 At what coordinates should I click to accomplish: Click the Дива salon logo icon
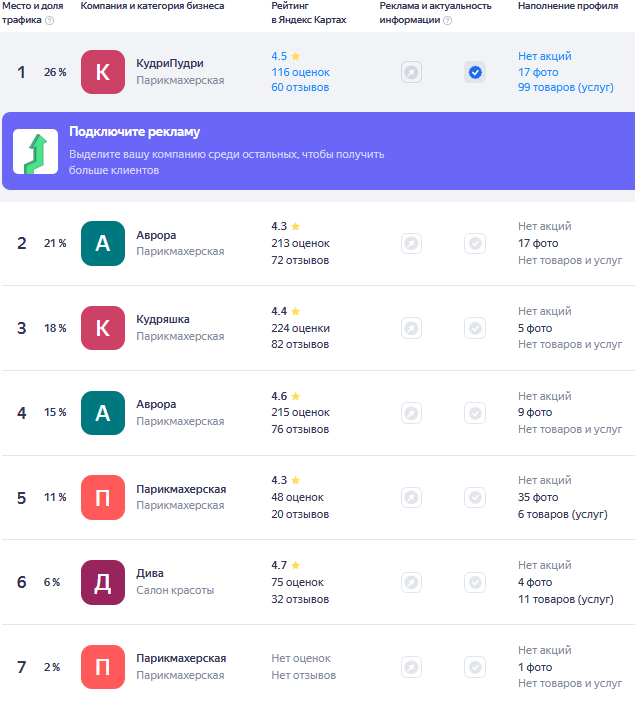tap(103, 582)
